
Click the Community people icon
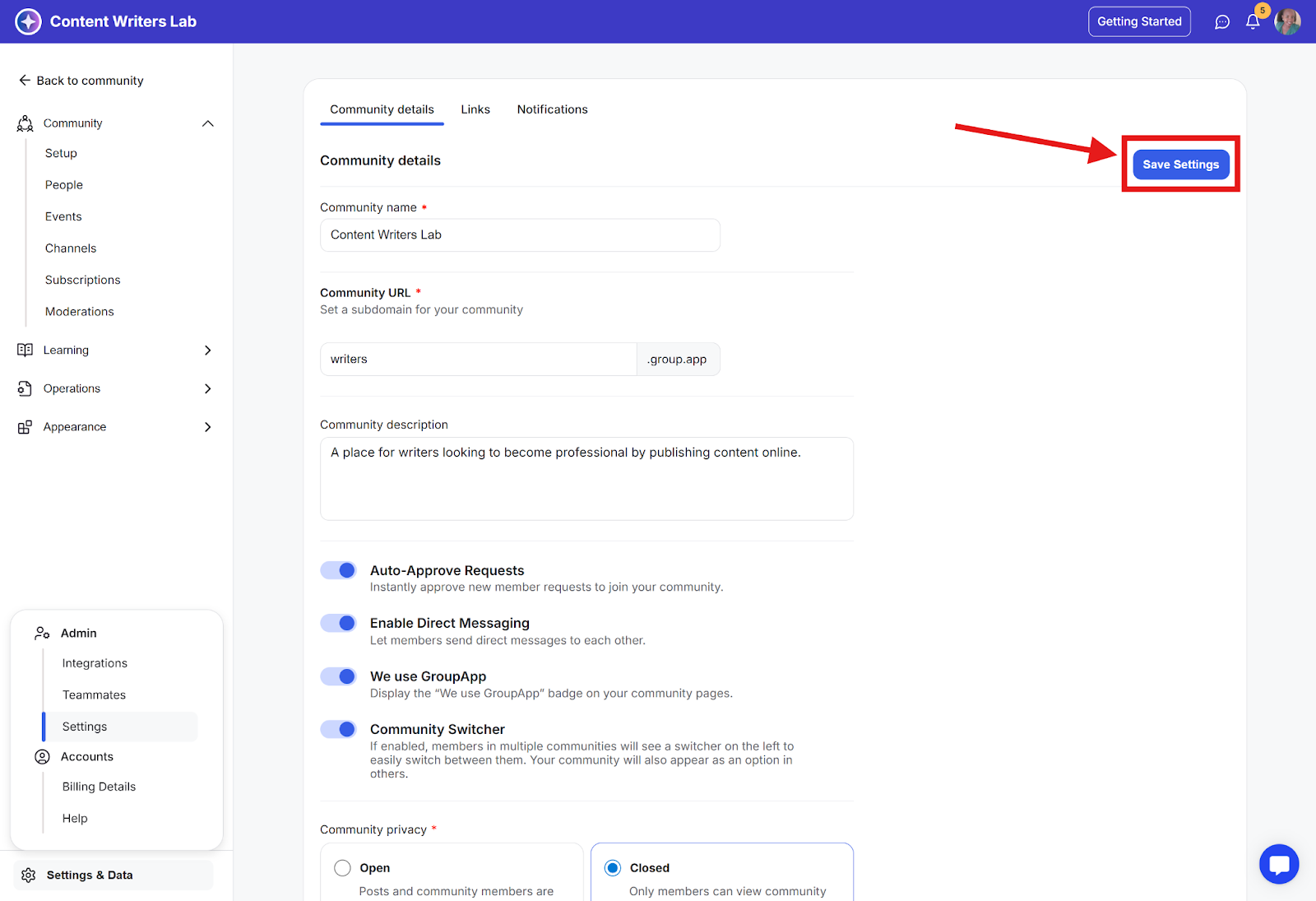click(25, 123)
